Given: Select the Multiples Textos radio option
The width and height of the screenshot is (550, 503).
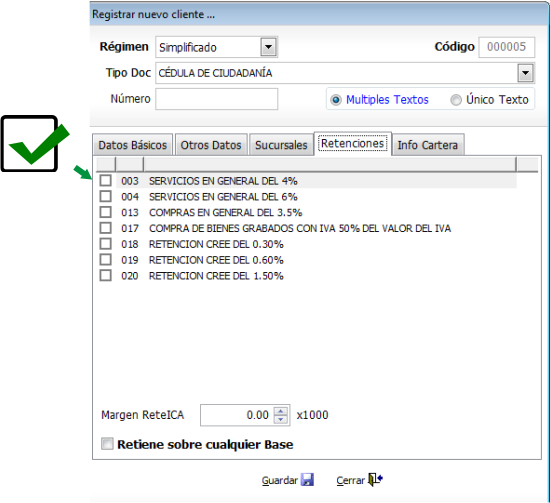Looking at the screenshot, I should pos(336,100).
